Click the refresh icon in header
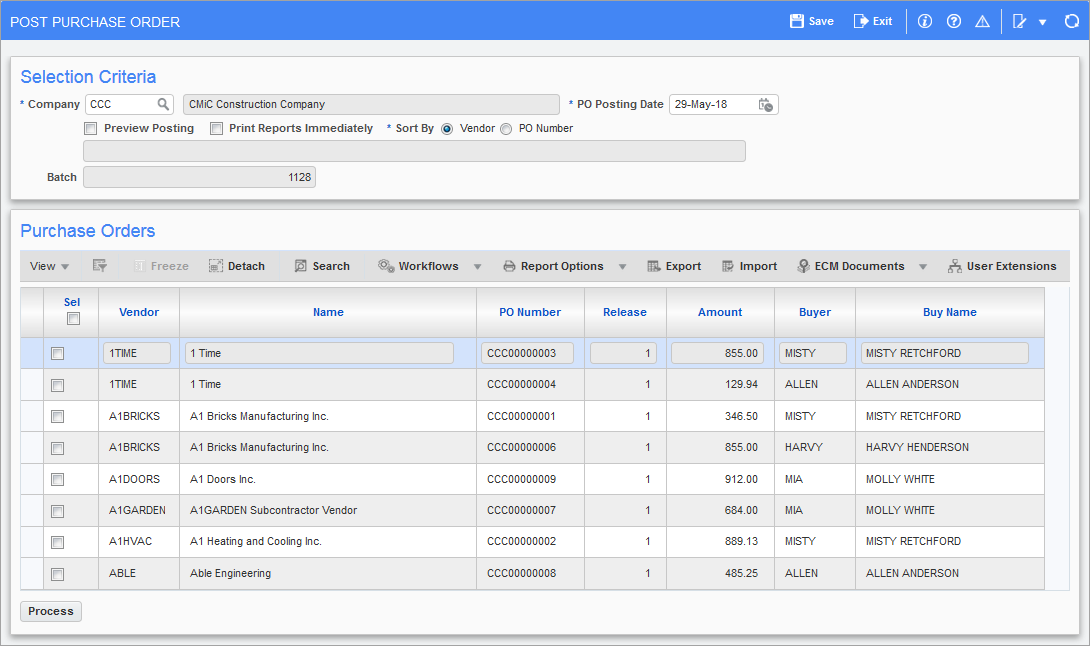1090x646 pixels. tap(1071, 21)
